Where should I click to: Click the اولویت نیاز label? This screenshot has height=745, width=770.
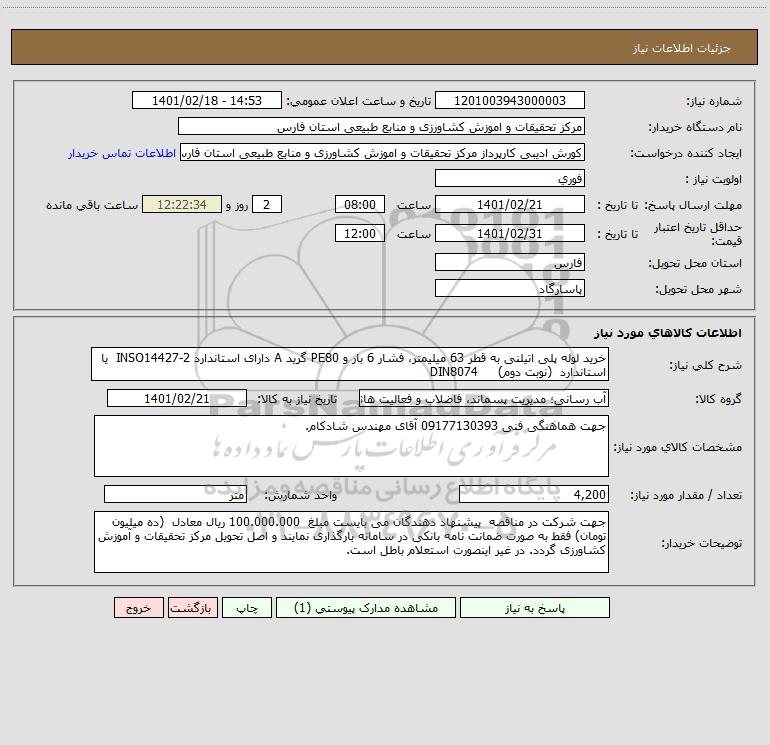coord(714,179)
